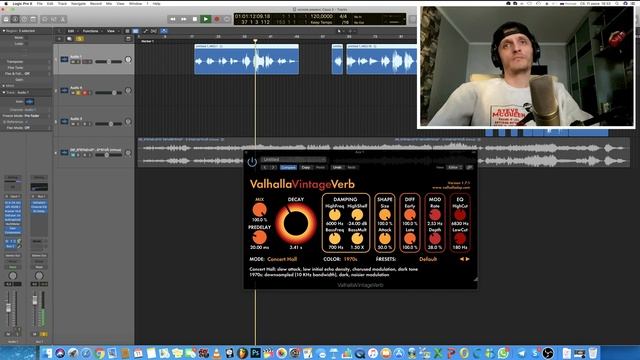Screen dimensions: 640x360
Task: Toggle the Inspector icon in control bar
Action: (15, 19)
